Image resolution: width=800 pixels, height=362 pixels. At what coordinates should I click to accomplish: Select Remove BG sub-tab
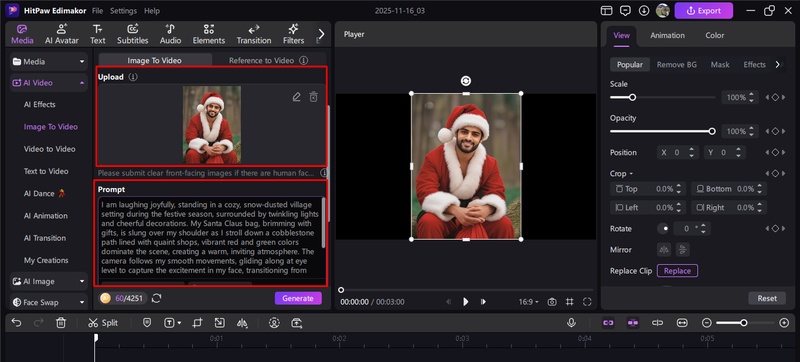click(x=677, y=65)
